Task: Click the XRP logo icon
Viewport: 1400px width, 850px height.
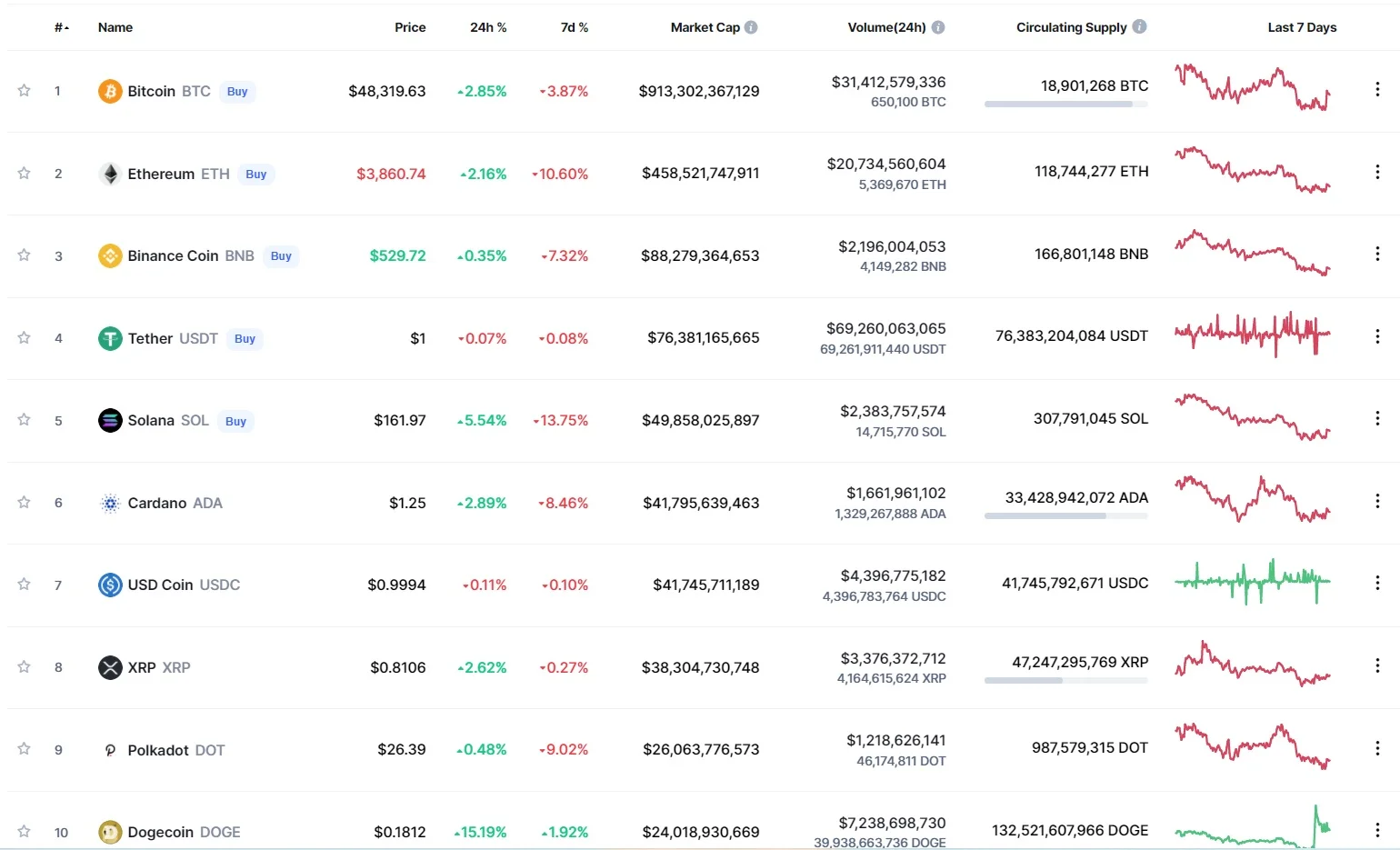Action: click(110, 667)
